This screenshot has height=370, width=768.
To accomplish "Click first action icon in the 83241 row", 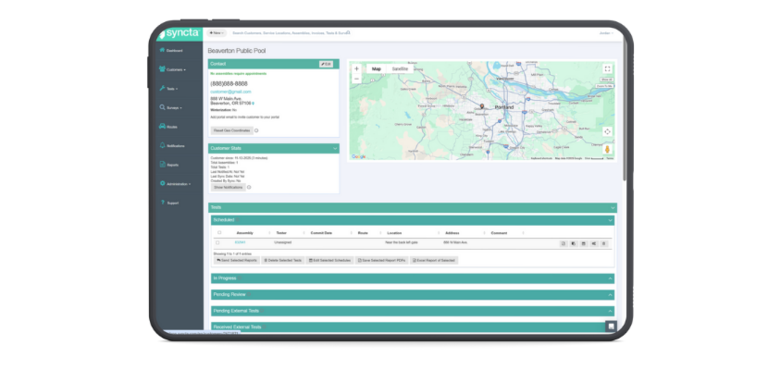I will pos(563,244).
